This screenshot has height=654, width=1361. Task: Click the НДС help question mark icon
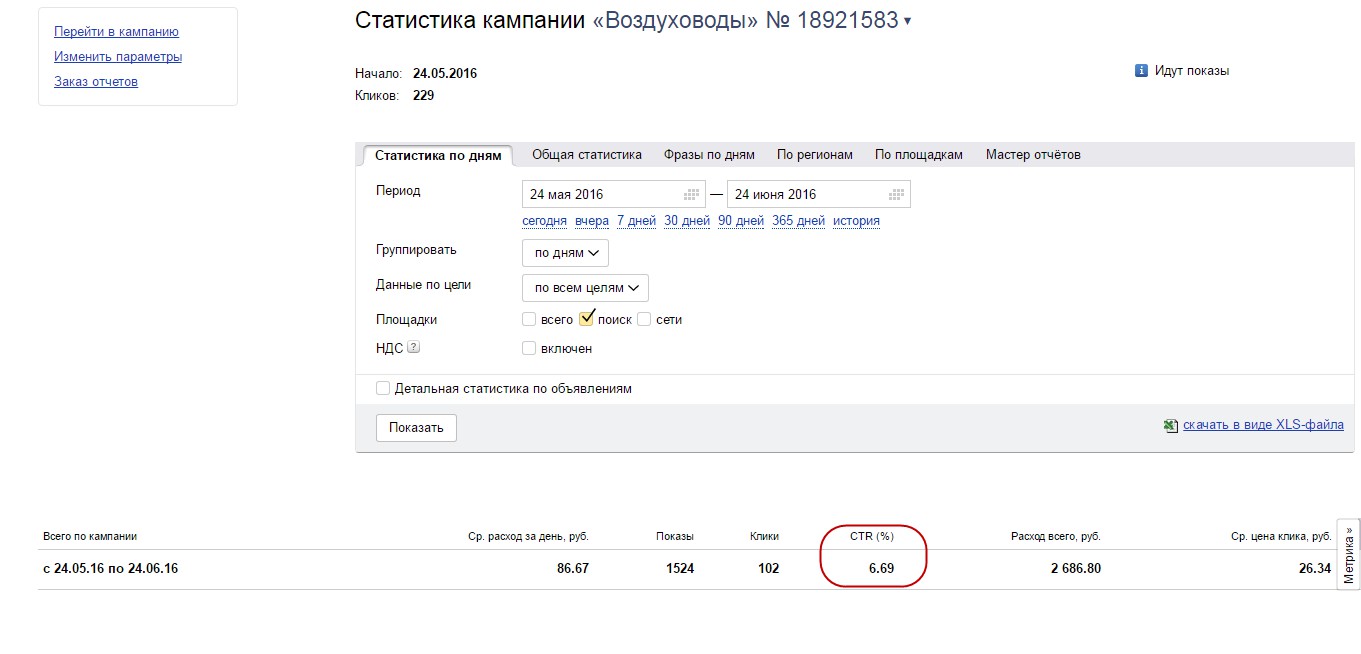pyautogui.click(x=413, y=348)
